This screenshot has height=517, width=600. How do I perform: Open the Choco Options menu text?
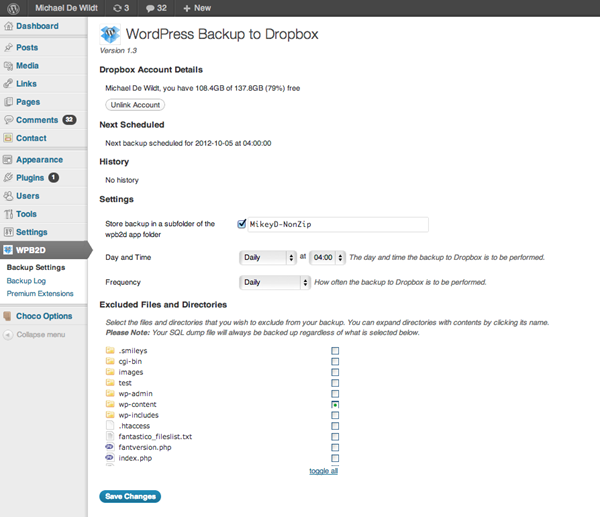click(44, 316)
